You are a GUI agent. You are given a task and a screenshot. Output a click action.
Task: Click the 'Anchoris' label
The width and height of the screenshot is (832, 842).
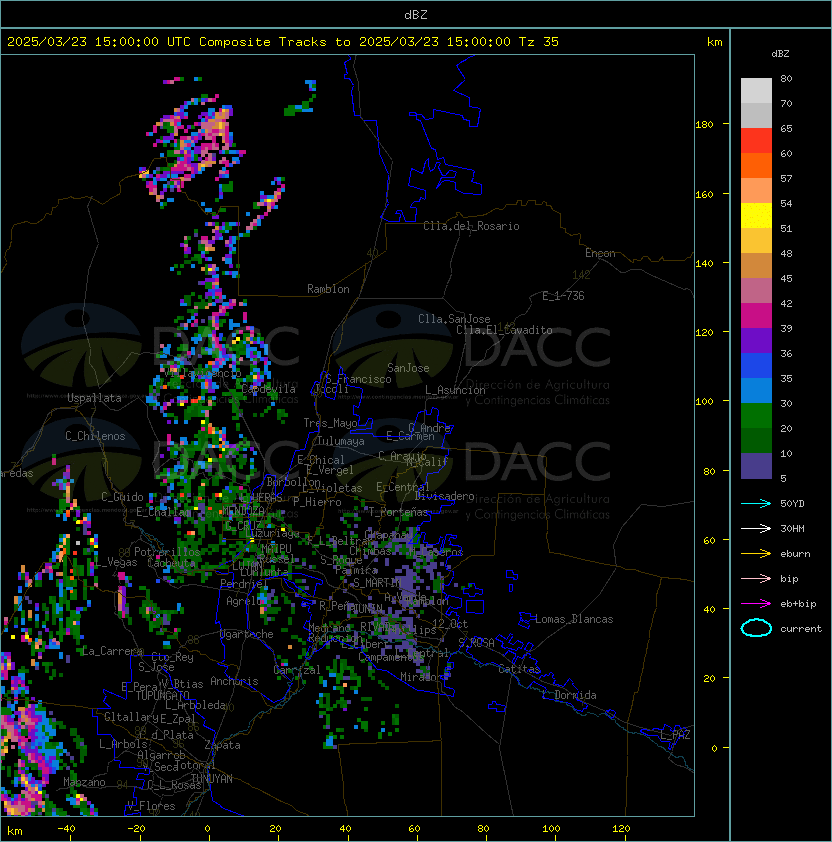point(234,681)
